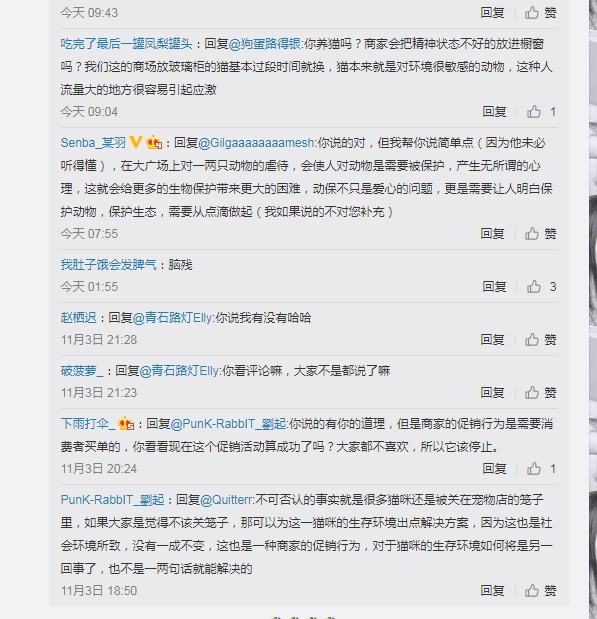Open the @Quitterr mention link
The image size is (597, 619).
point(226,500)
